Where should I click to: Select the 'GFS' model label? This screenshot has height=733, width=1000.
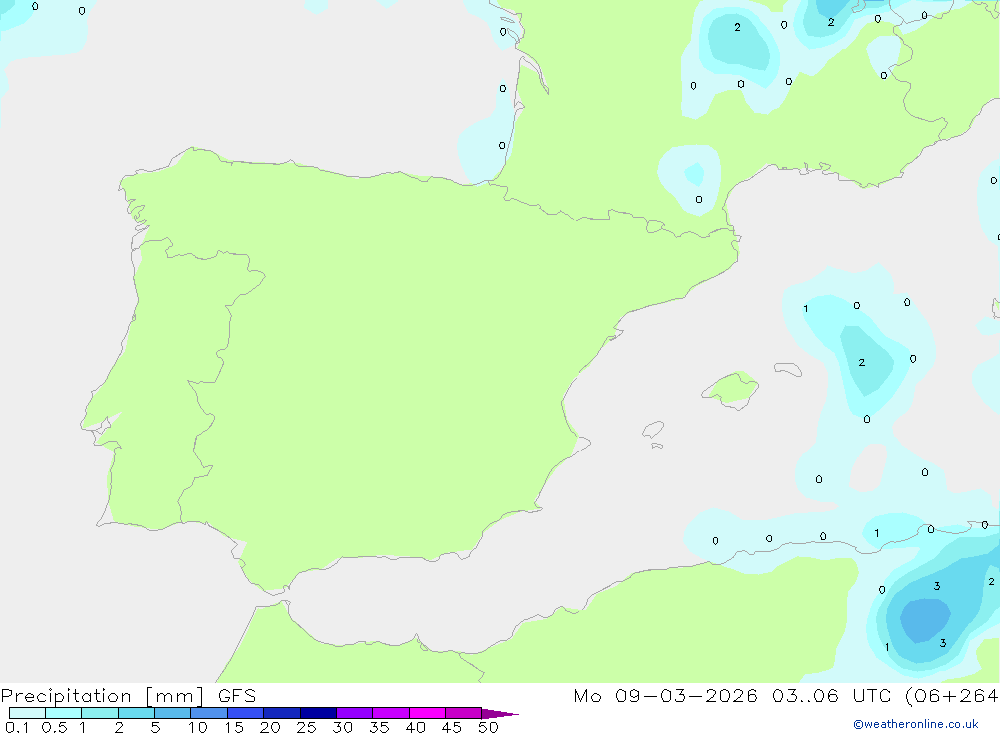(237, 696)
